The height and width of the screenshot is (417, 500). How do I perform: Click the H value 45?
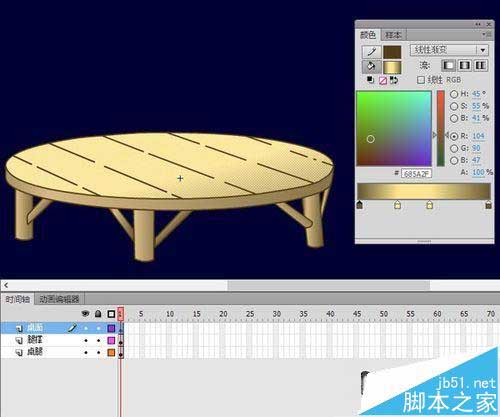[476, 94]
